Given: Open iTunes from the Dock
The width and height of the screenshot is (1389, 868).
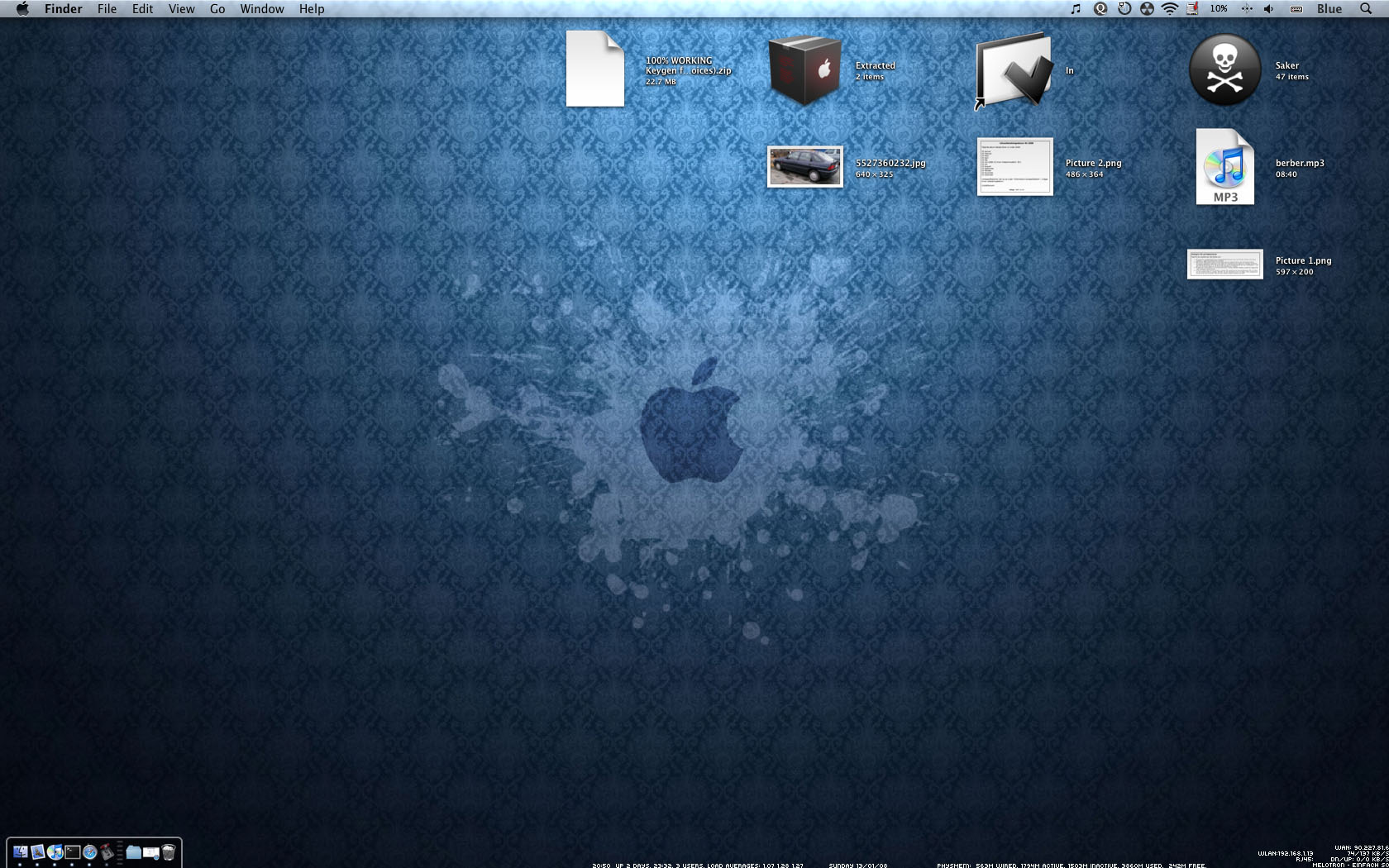Looking at the screenshot, I should (55, 851).
